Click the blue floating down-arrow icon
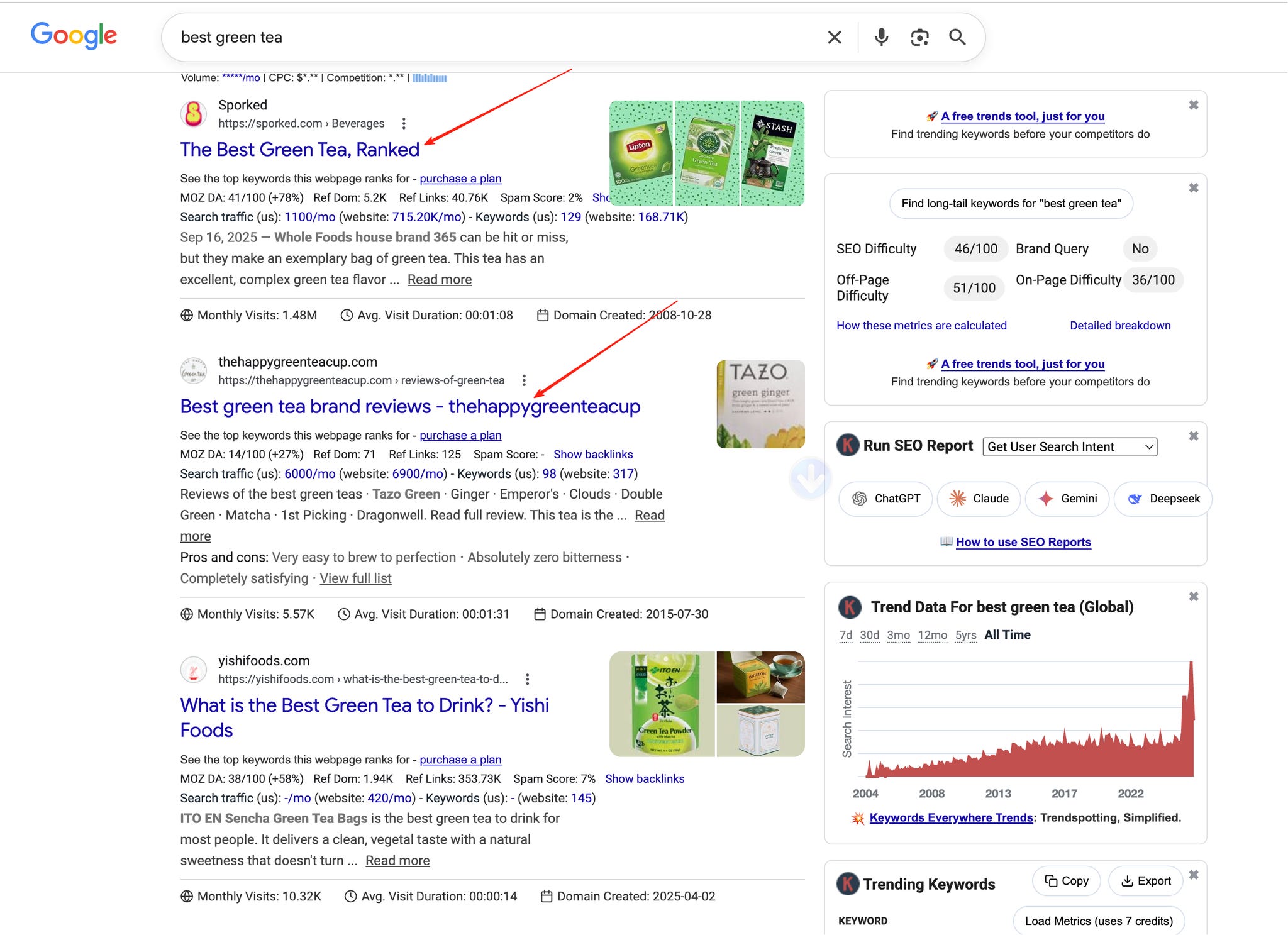The image size is (1288, 935). pyautogui.click(x=810, y=479)
